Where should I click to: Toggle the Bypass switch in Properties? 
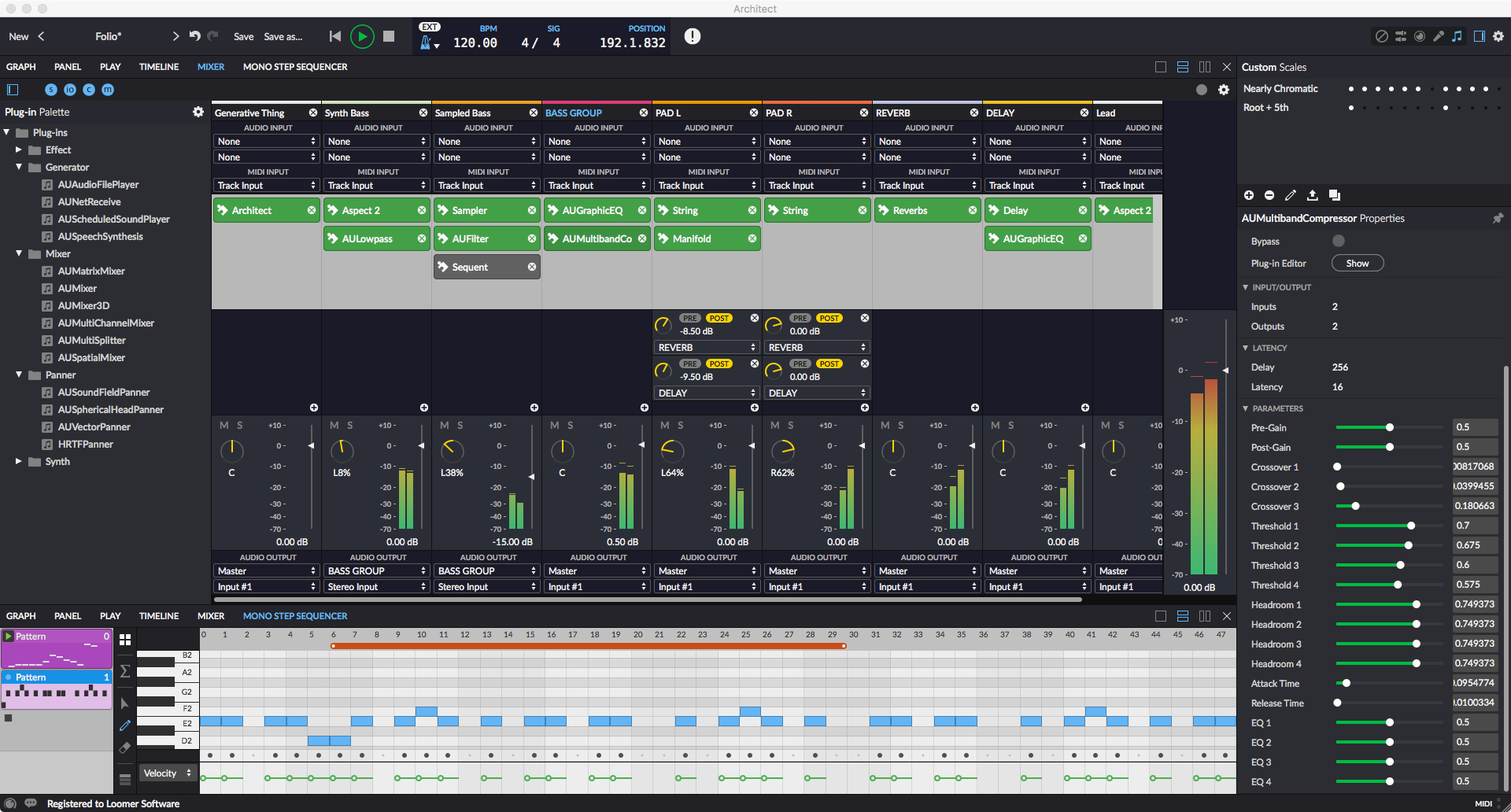tap(1339, 241)
